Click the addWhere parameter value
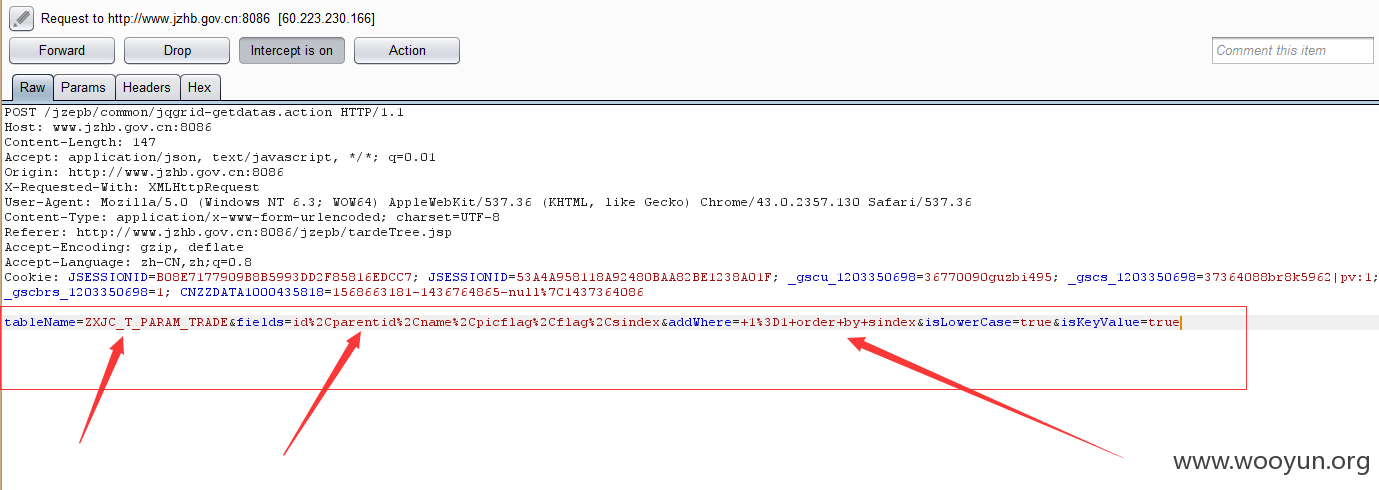The width and height of the screenshot is (1379, 490). pyautogui.click(x=827, y=322)
